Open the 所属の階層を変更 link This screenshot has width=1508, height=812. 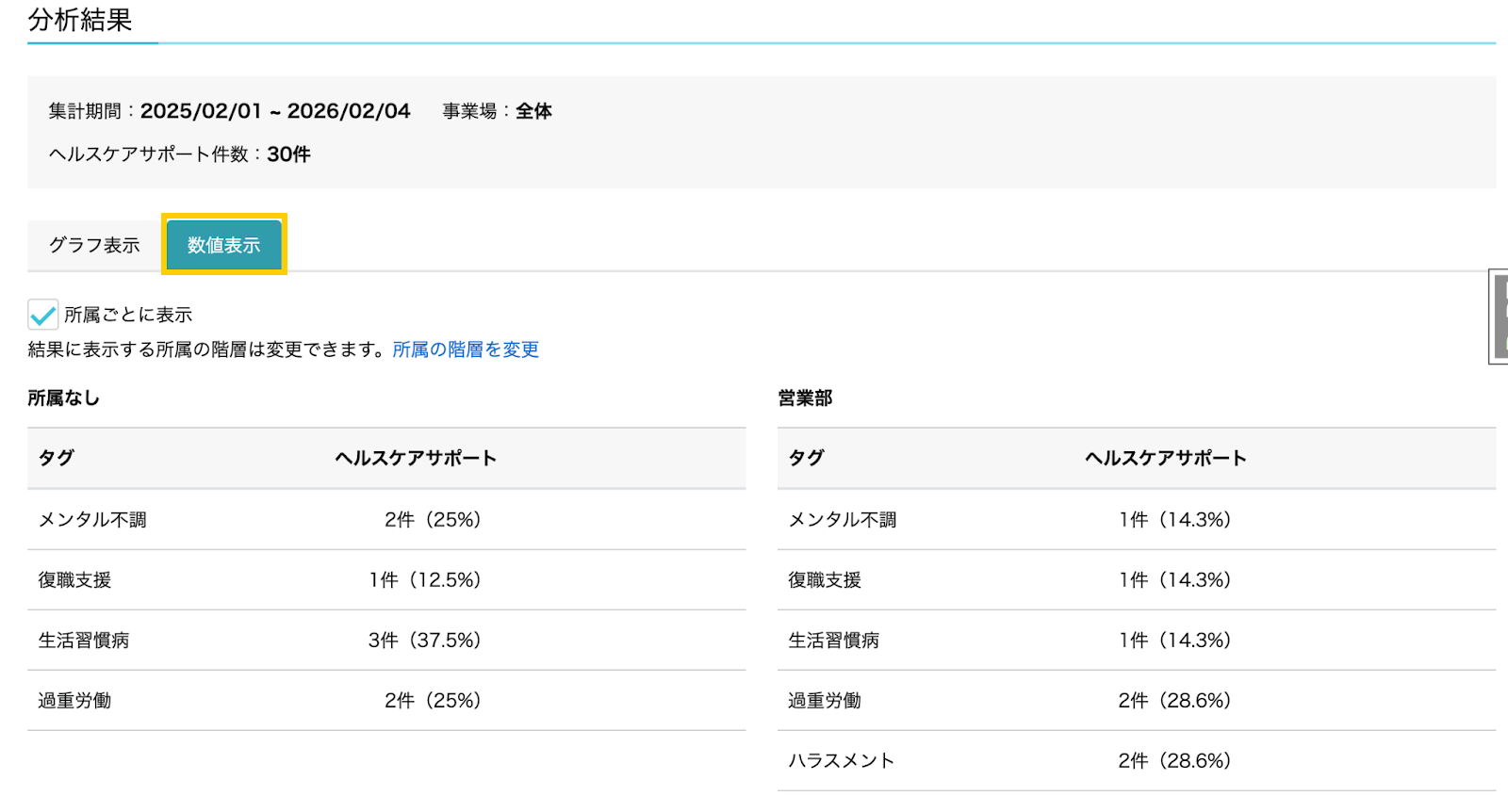tap(466, 349)
